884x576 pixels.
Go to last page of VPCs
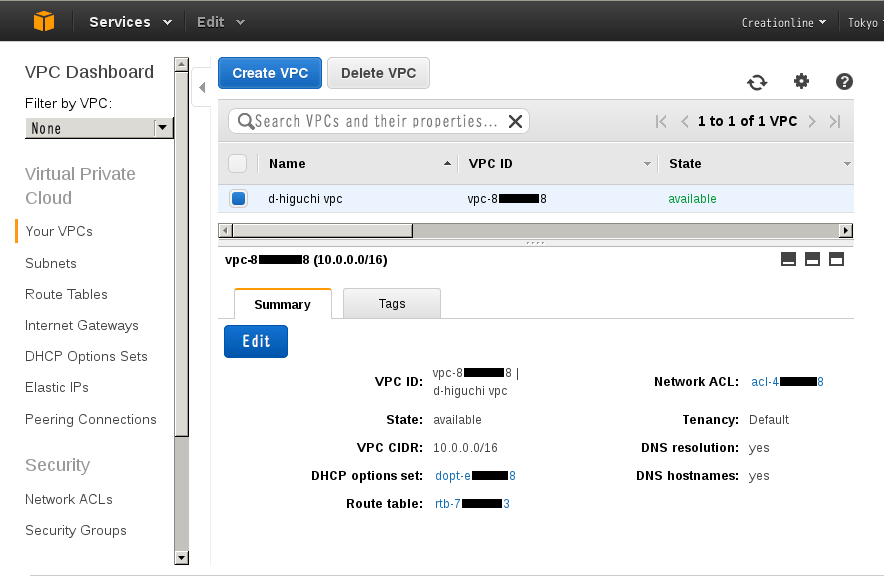point(835,121)
